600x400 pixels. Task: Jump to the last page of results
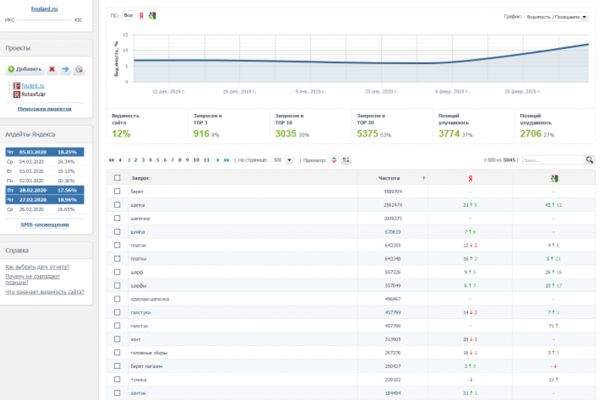(227, 160)
